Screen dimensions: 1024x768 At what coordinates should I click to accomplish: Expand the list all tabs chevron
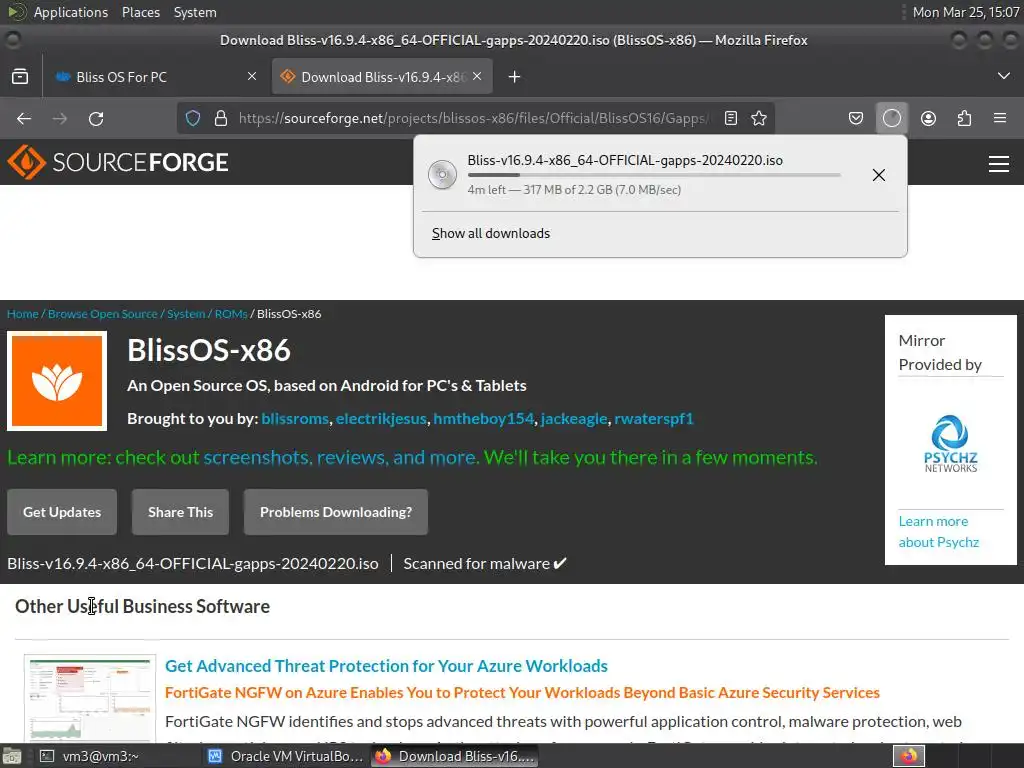[1004, 76]
